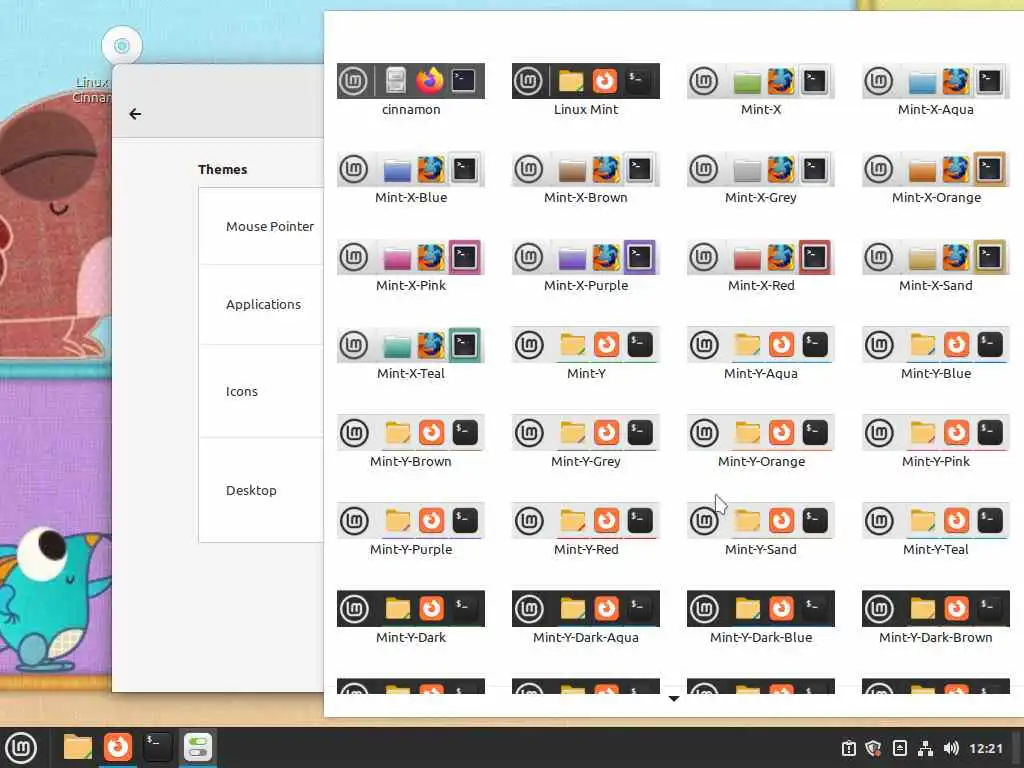Select the Mint-Y-Grey theme
This screenshot has width=1024, height=768.
586,442
